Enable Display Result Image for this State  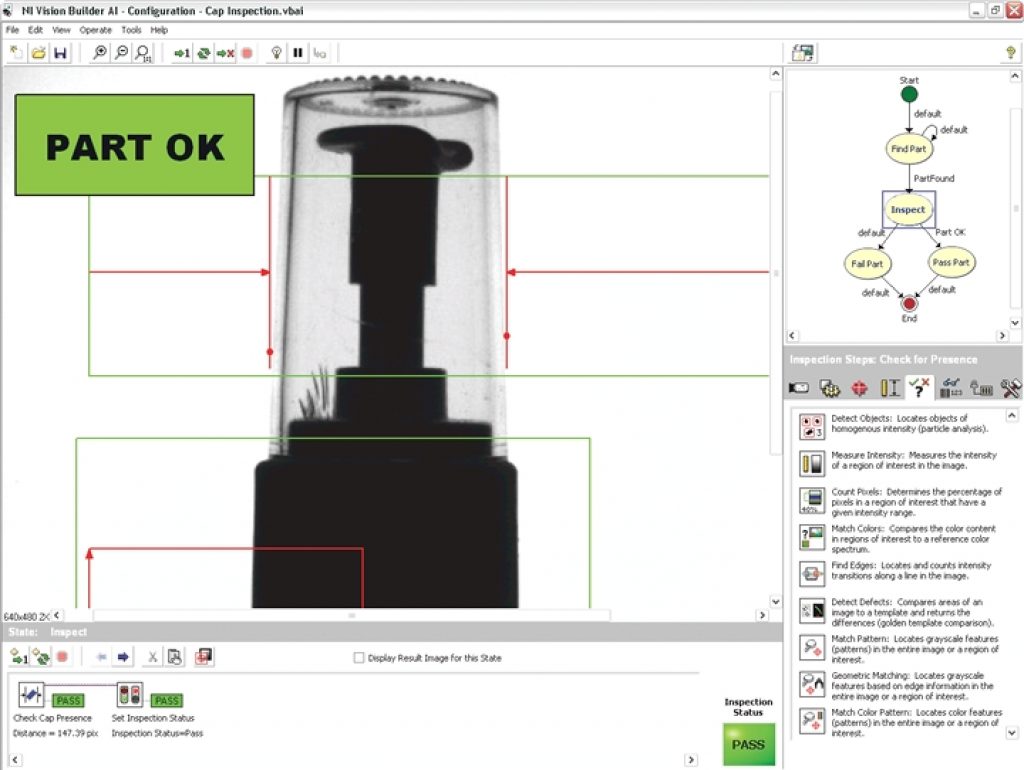tap(360, 658)
